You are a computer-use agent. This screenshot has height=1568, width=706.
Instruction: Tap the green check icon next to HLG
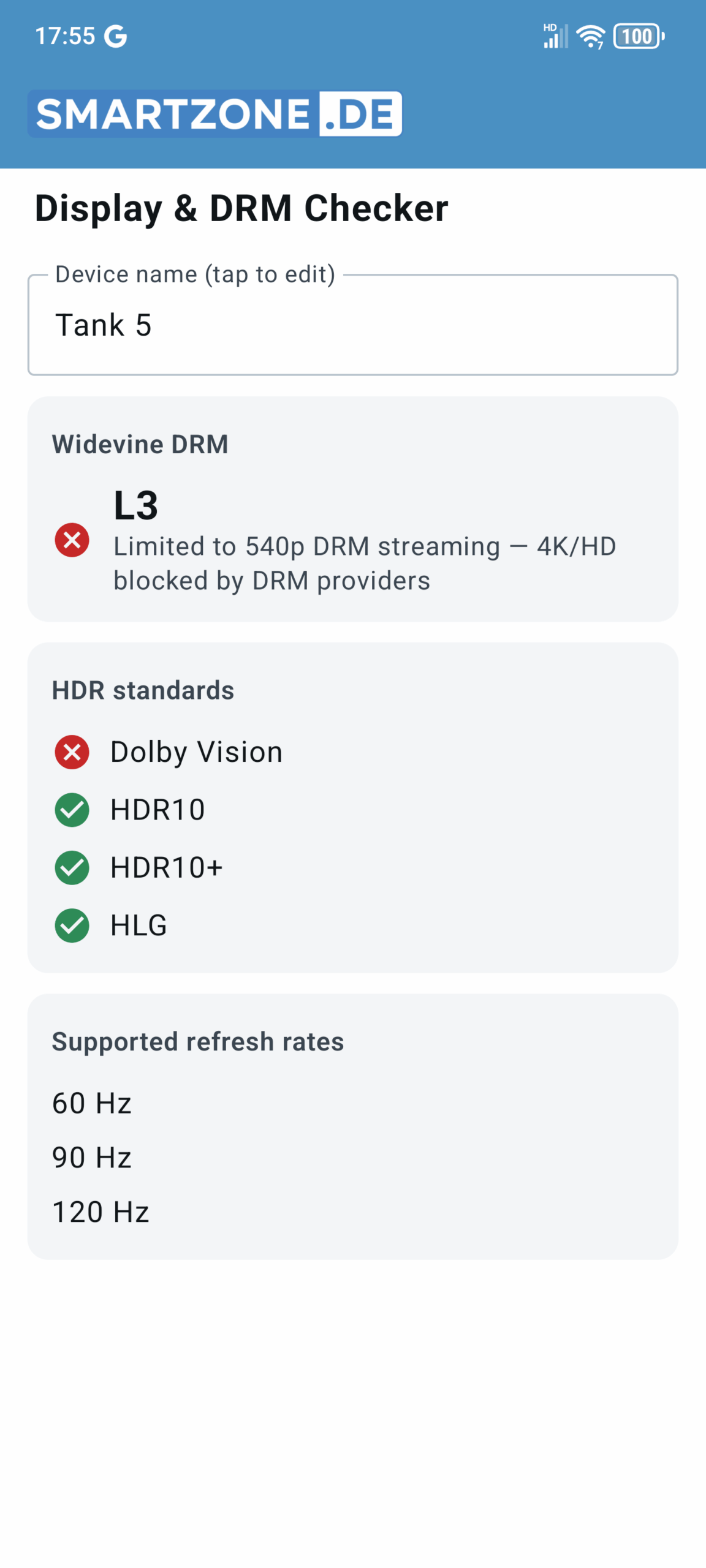click(72, 925)
